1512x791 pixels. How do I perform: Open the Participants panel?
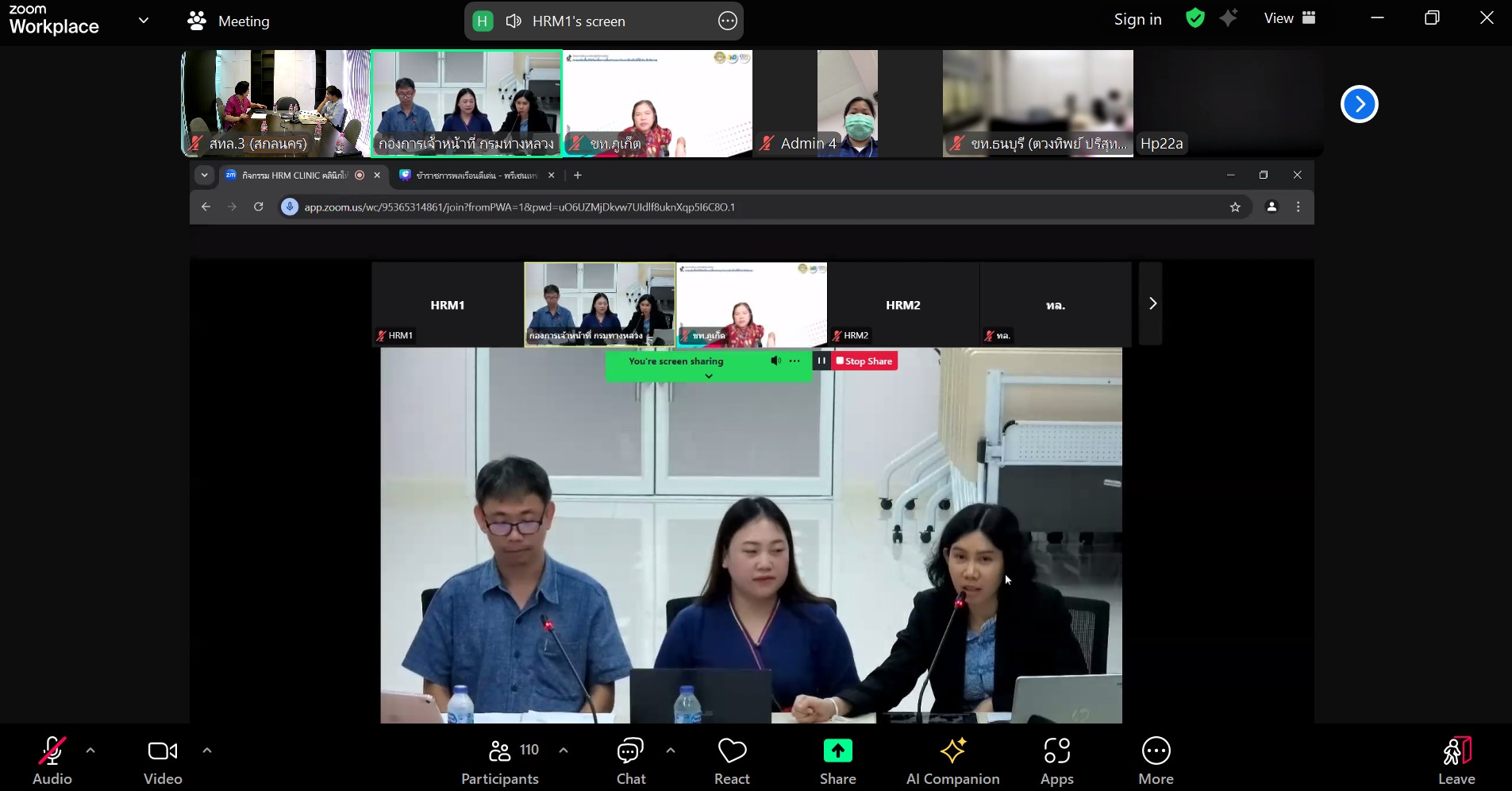500,760
